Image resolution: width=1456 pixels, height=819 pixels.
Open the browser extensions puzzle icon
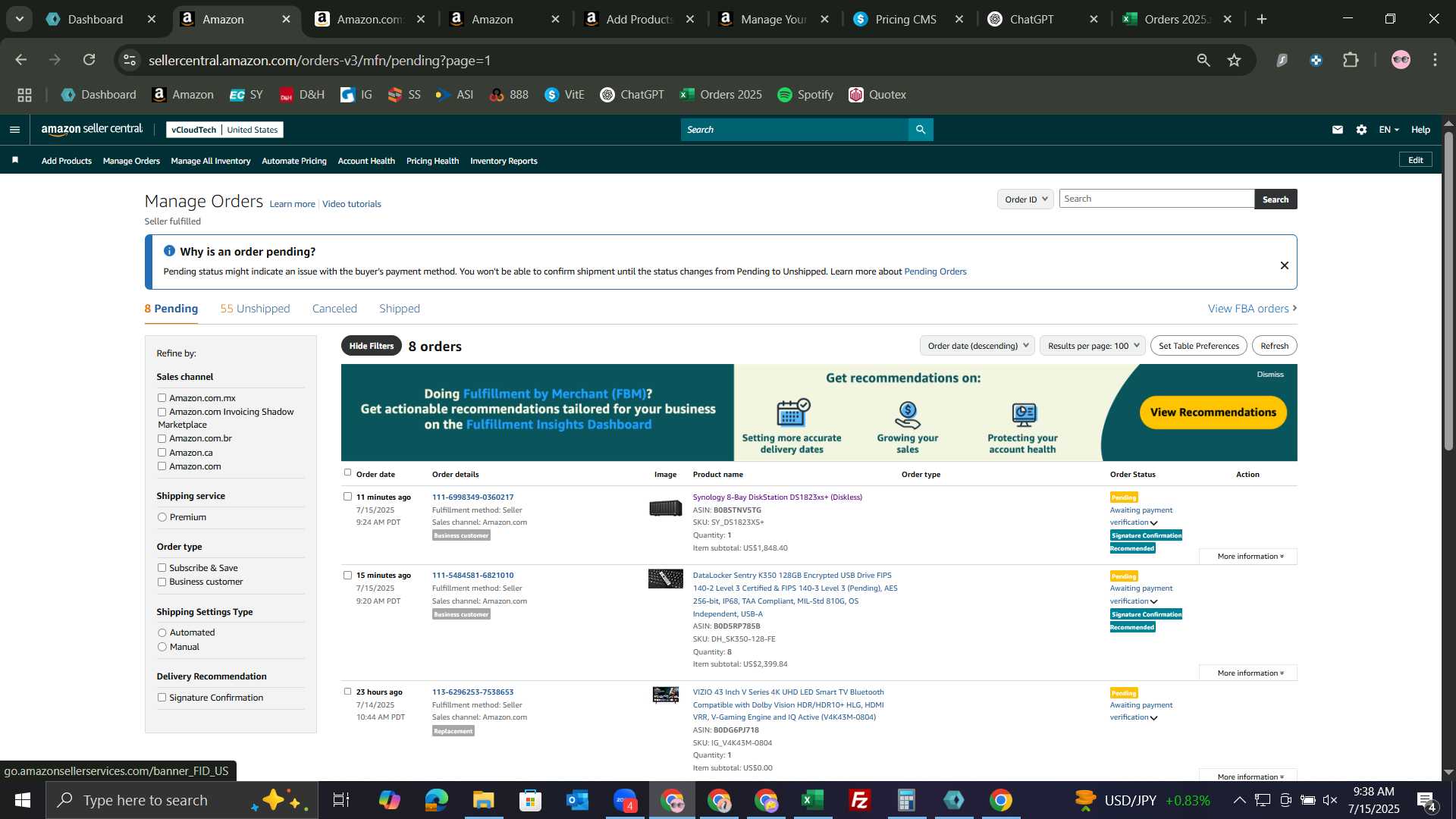click(x=1351, y=60)
